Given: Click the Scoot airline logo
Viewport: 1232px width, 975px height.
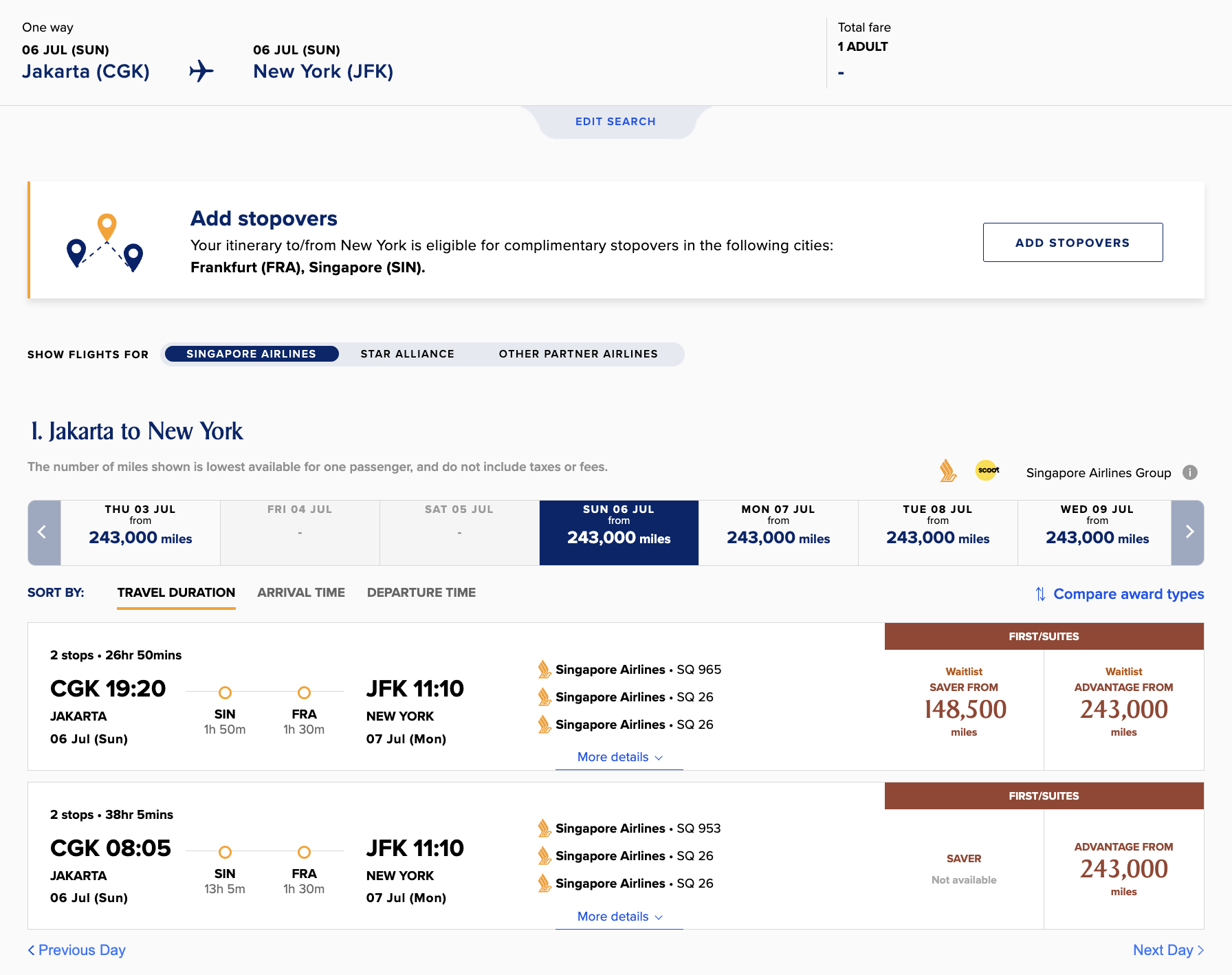Looking at the screenshot, I should point(987,470).
